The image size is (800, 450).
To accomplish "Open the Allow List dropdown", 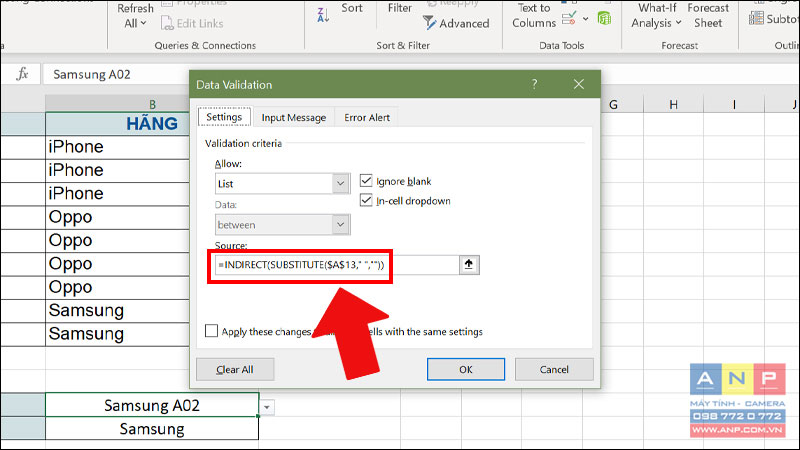I will [341, 184].
